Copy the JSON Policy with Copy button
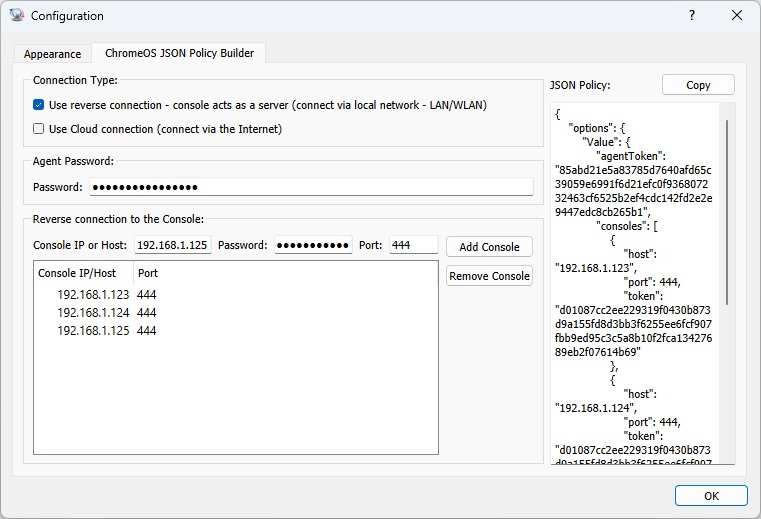The image size is (761, 519). [x=698, y=85]
